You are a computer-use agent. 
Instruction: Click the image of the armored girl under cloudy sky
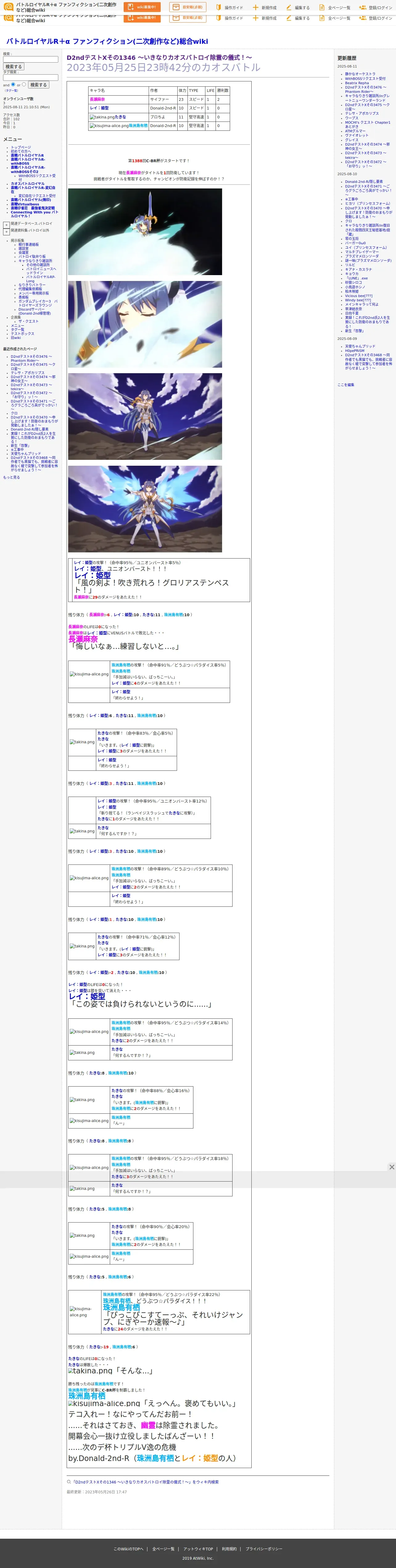(145, 417)
